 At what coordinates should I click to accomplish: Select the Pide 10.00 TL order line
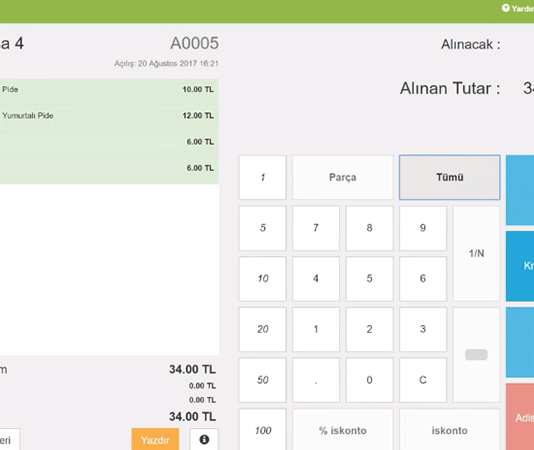pyautogui.click(x=109, y=90)
